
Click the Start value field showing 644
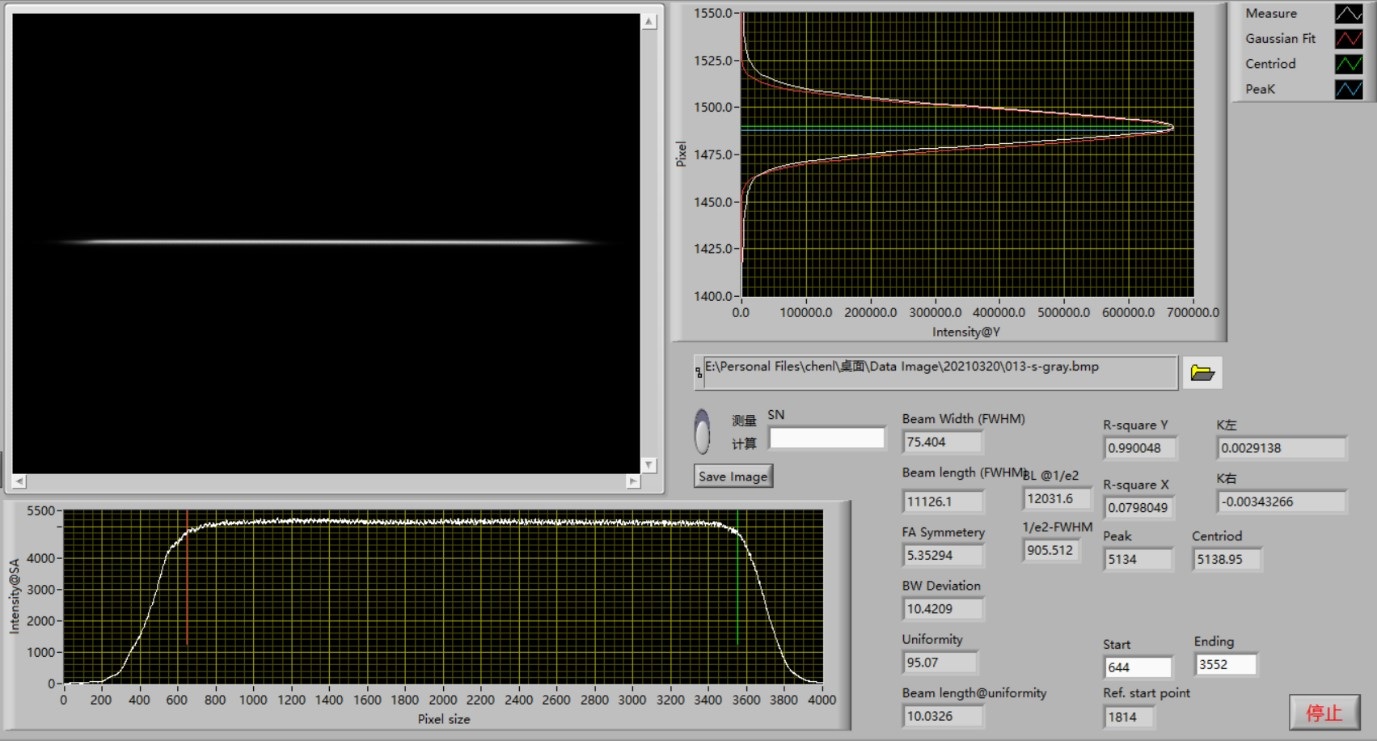click(1137, 667)
